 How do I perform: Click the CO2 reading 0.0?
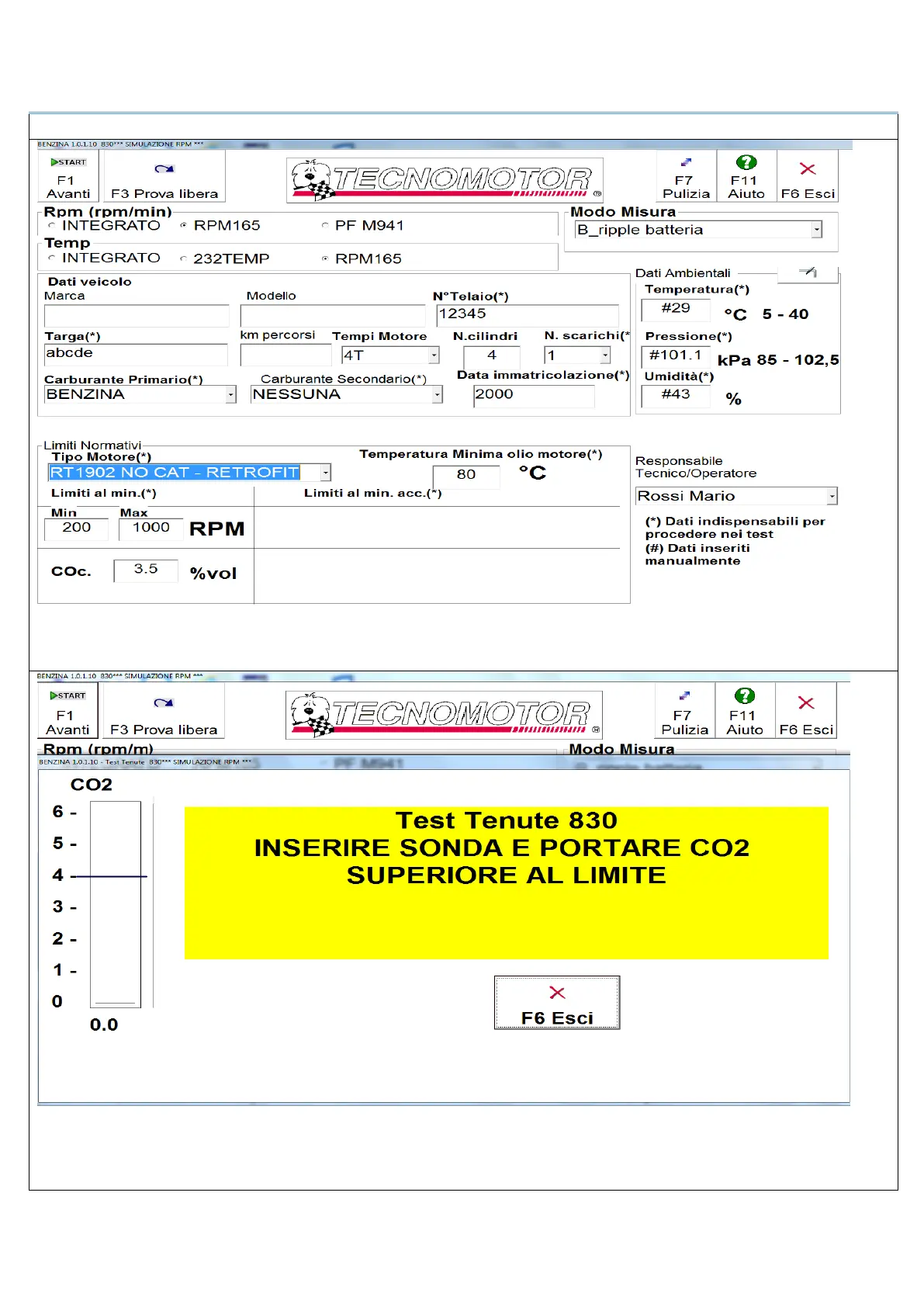104,1025
